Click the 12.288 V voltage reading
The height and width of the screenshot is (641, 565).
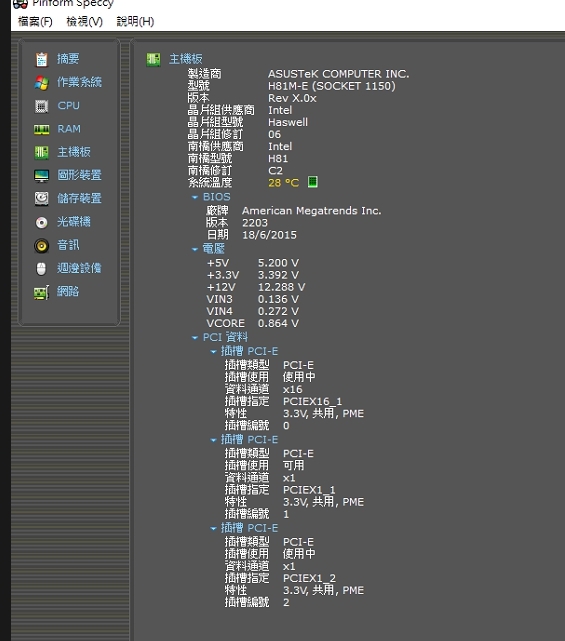pyautogui.click(x=281, y=287)
